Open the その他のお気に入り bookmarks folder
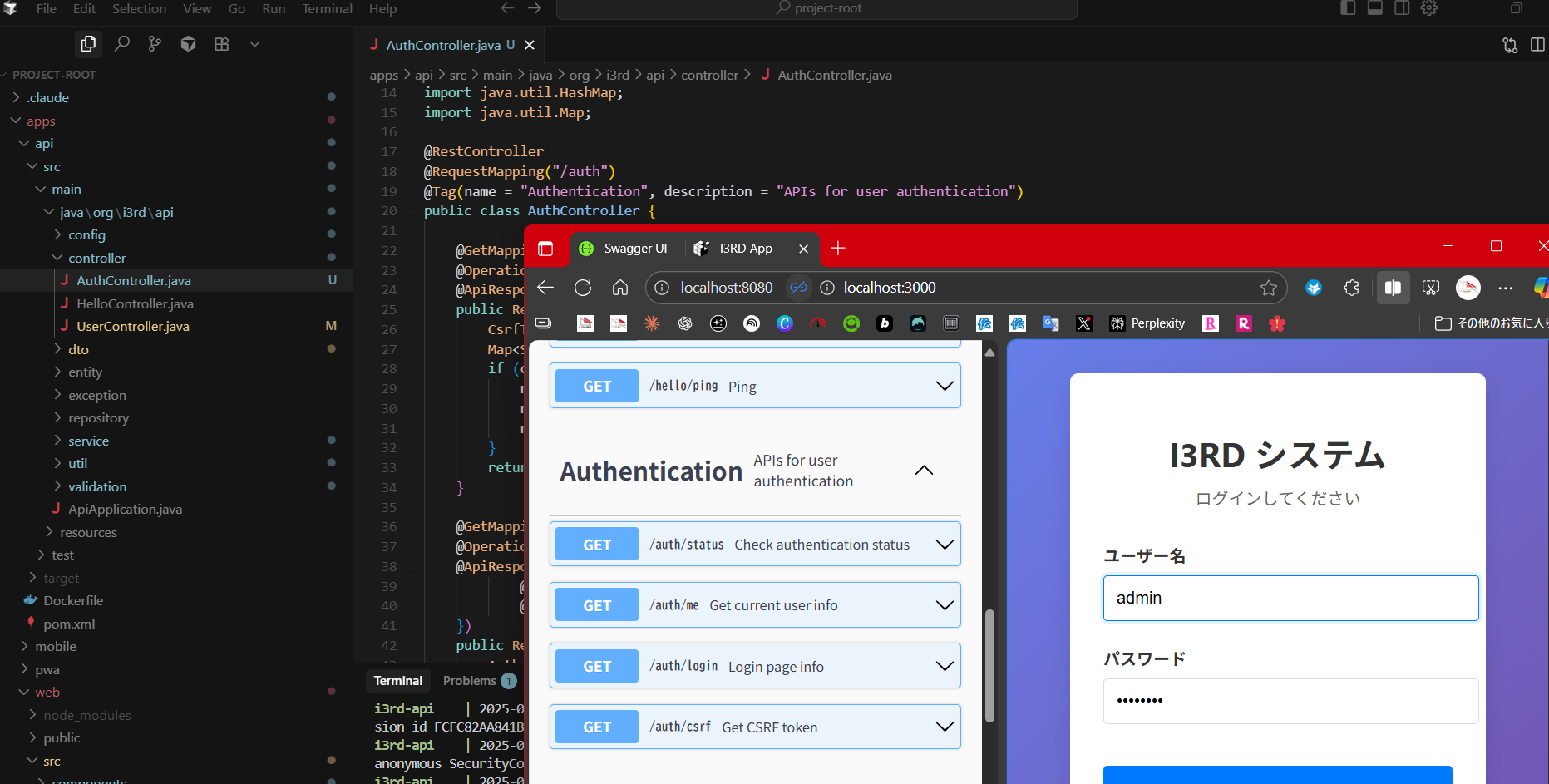The image size is (1549, 784). click(x=1492, y=323)
